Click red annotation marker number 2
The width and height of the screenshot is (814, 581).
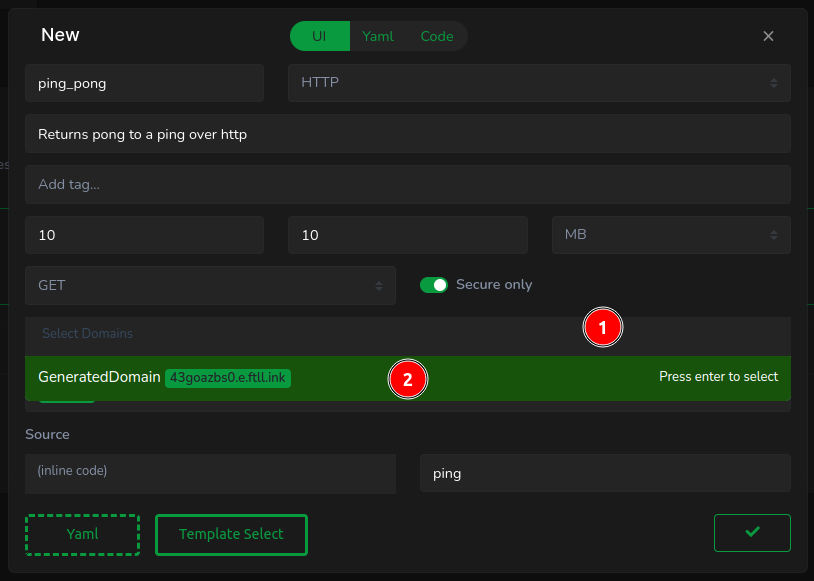pos(407,379)
